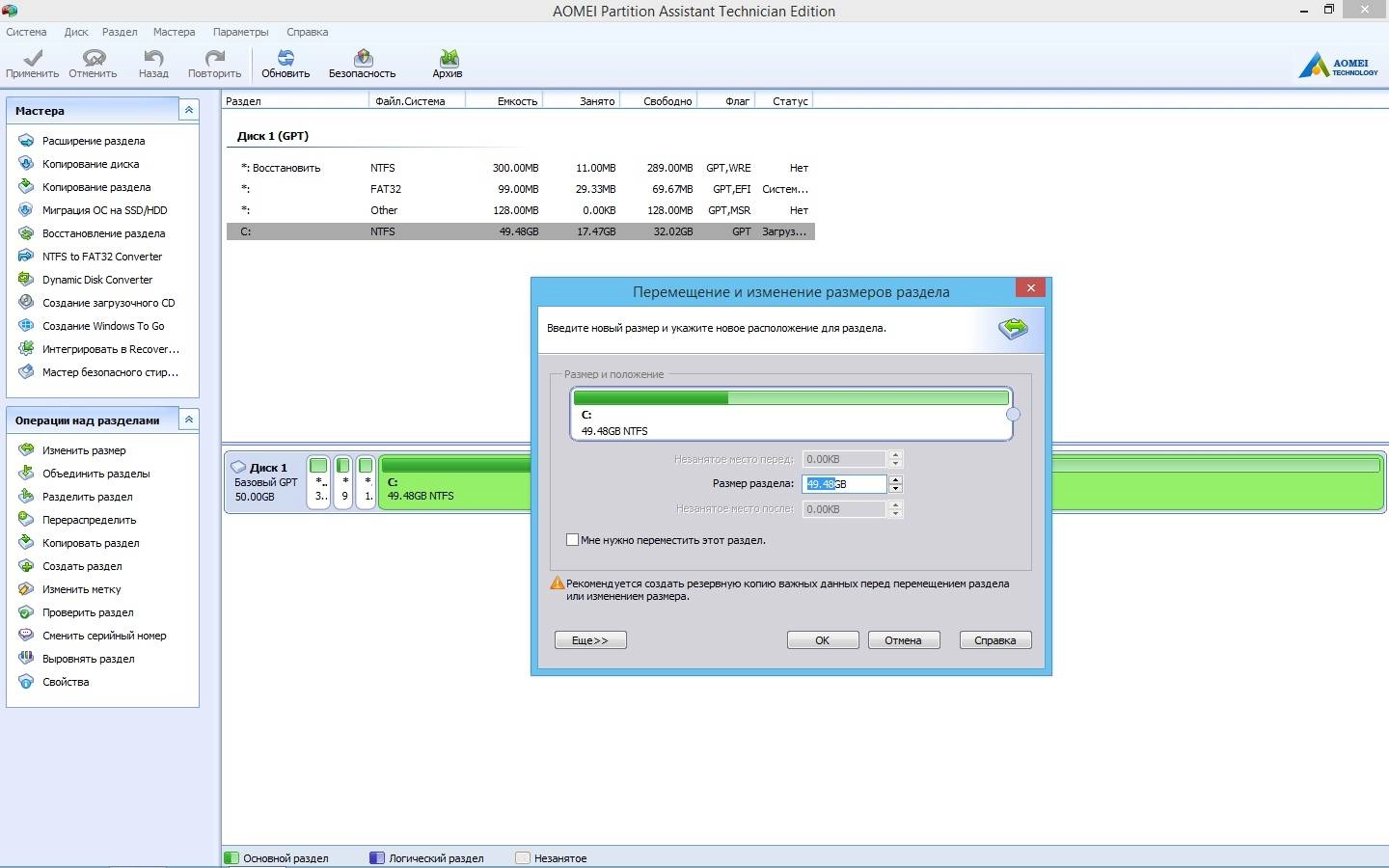The width and height of the screenshot is (1389, 868).
Task: Click the Назад (Undo) toolbar icon
Action: [153, 64]
